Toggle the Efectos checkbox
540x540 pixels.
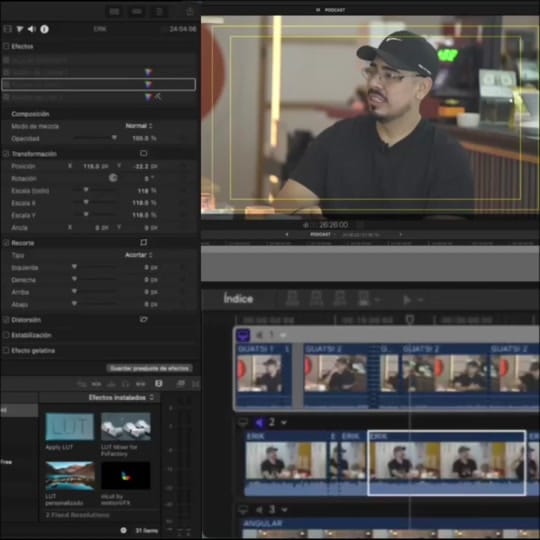click(6, 46)
